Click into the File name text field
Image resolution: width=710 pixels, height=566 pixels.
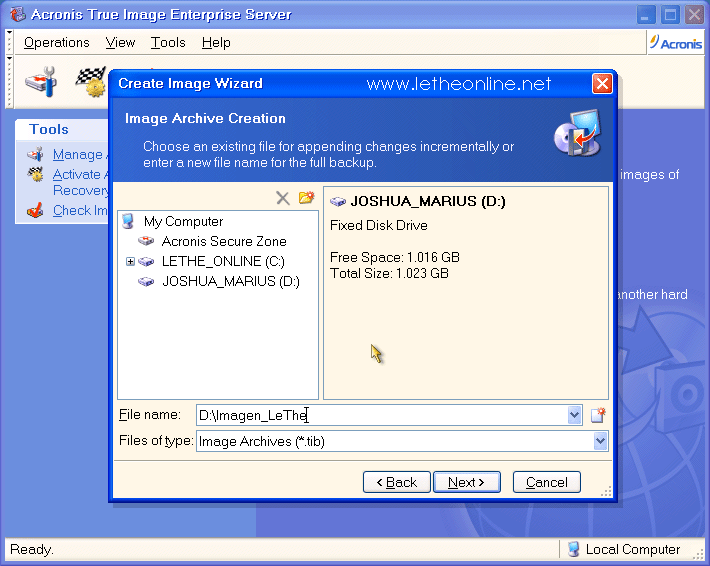[380, 415]
